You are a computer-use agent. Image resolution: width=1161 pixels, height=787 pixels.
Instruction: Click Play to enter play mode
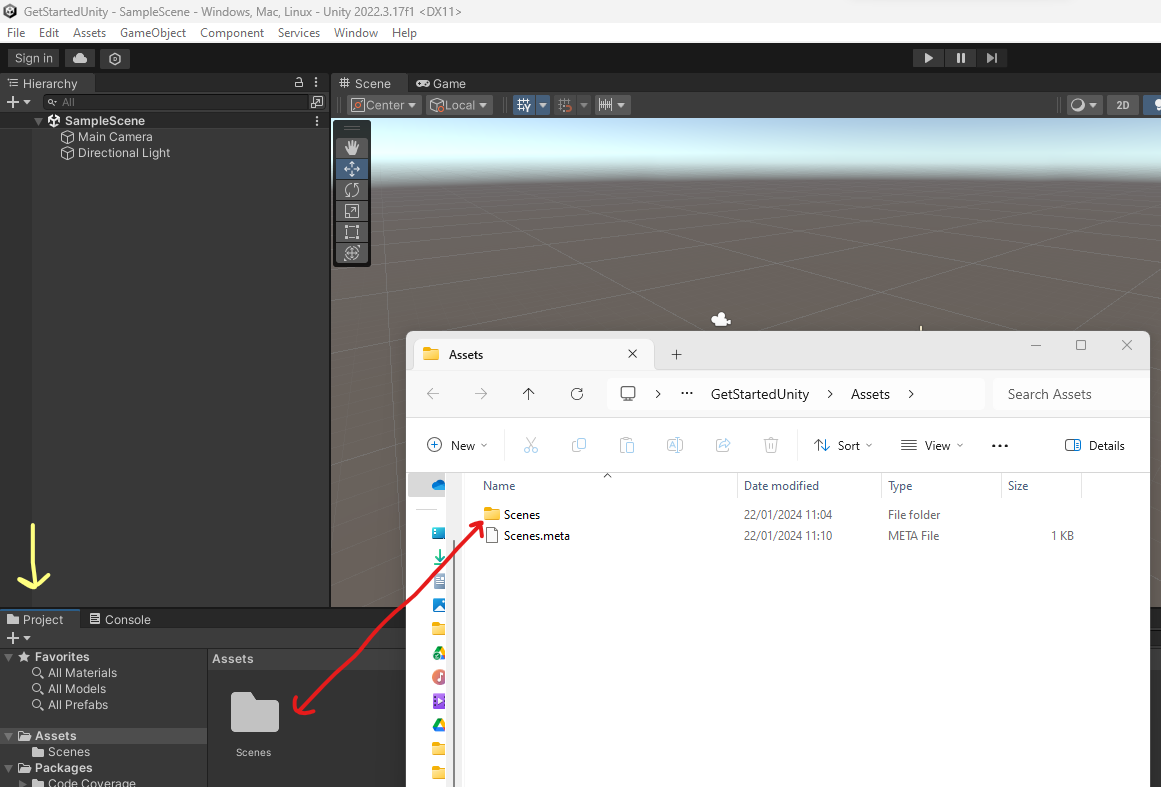(x=928, y=58)
